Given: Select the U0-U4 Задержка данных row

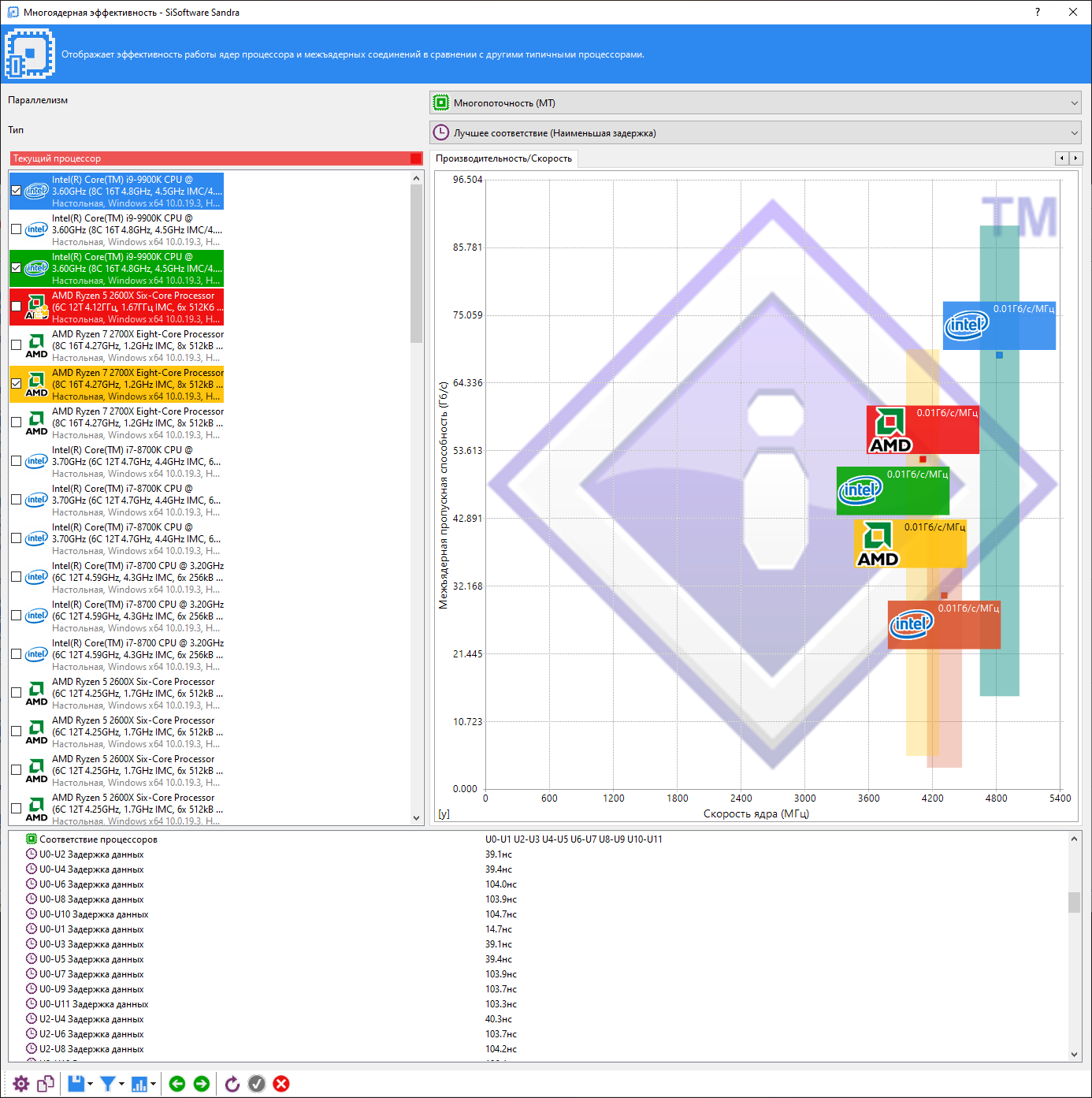Looking at the screenshot, I should pyautogui.click(x=537, y=869).
